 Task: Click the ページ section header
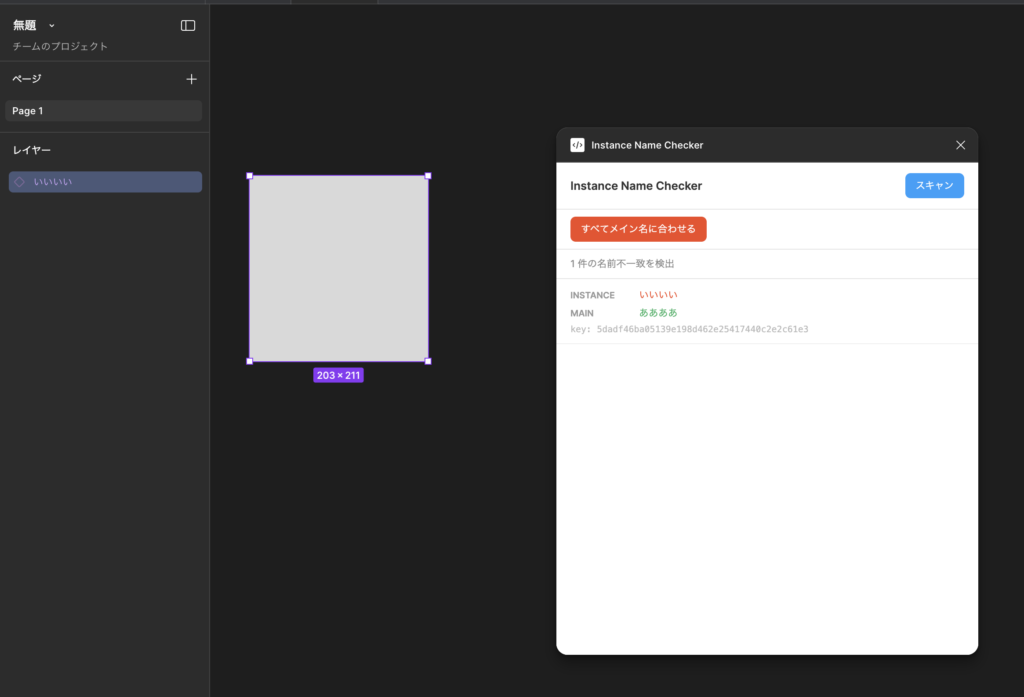coord(27,79)
